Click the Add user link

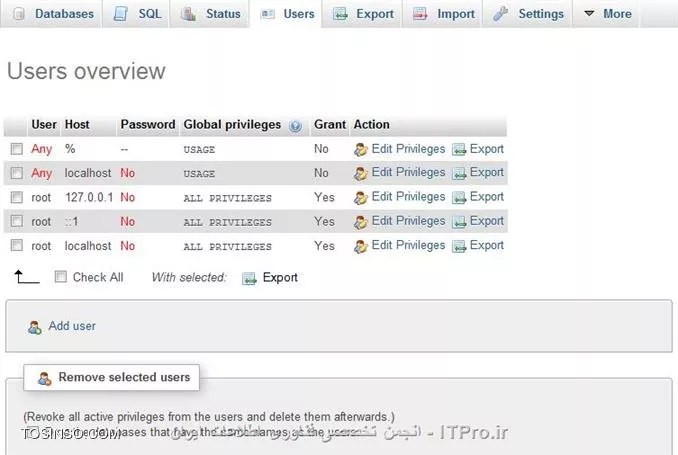pyautogui.click(x=72, y=326)
